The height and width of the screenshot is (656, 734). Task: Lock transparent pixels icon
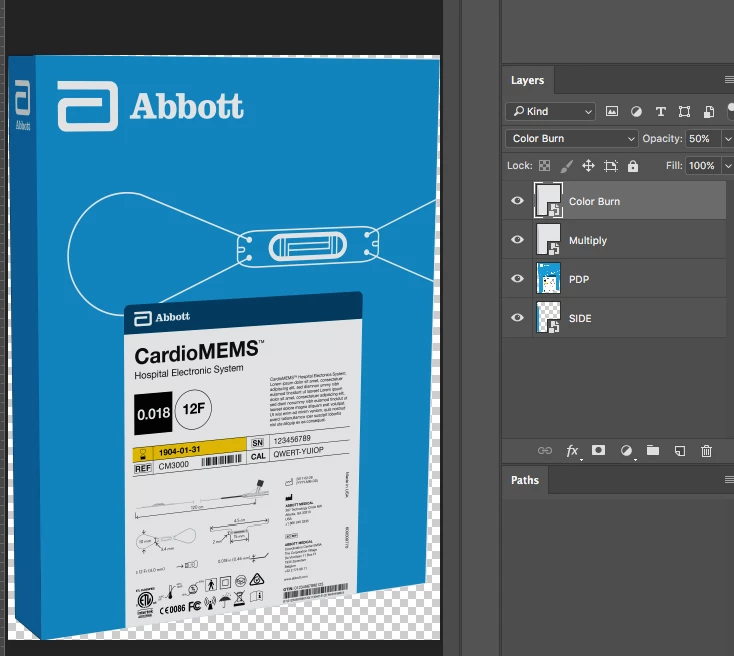(544, 166)
